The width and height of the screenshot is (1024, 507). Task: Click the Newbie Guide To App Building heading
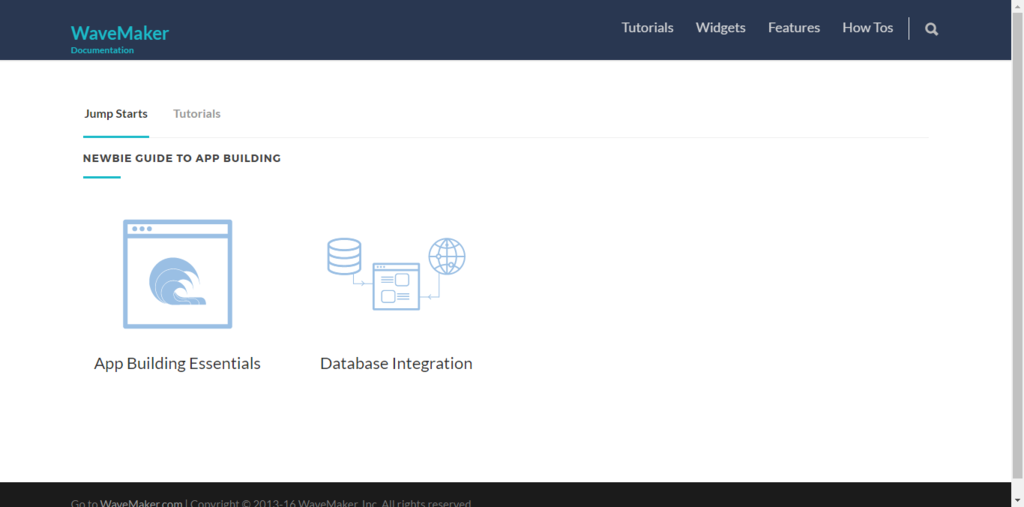[182, 158]
